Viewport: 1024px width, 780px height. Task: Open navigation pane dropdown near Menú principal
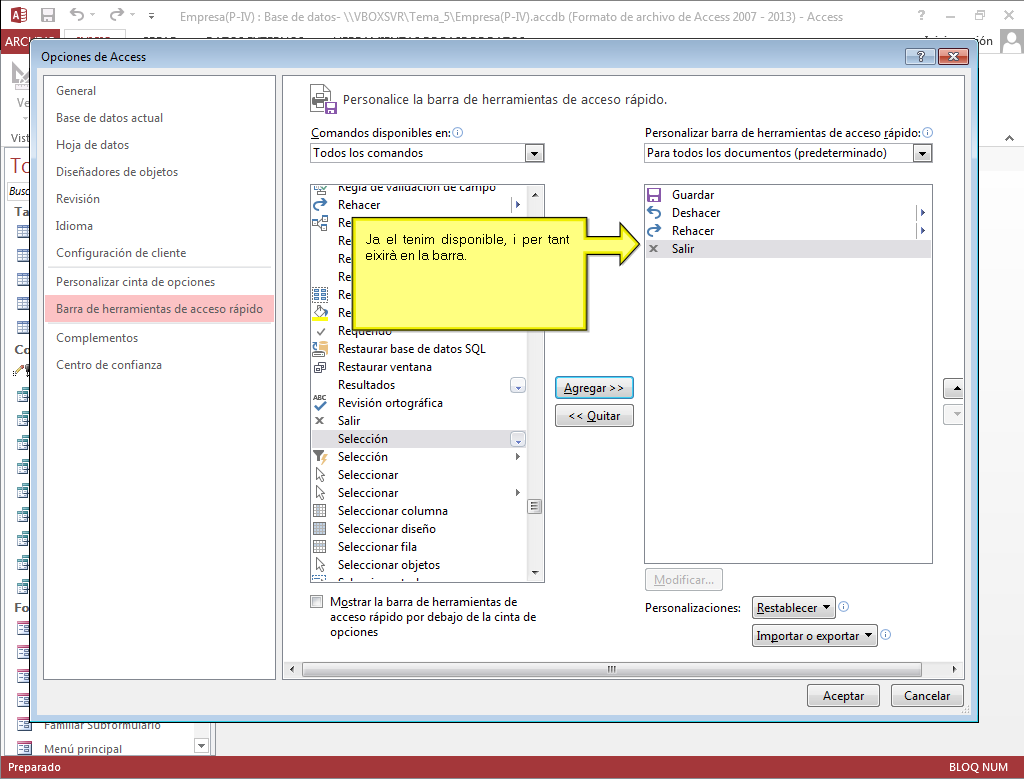coord(202,745)
